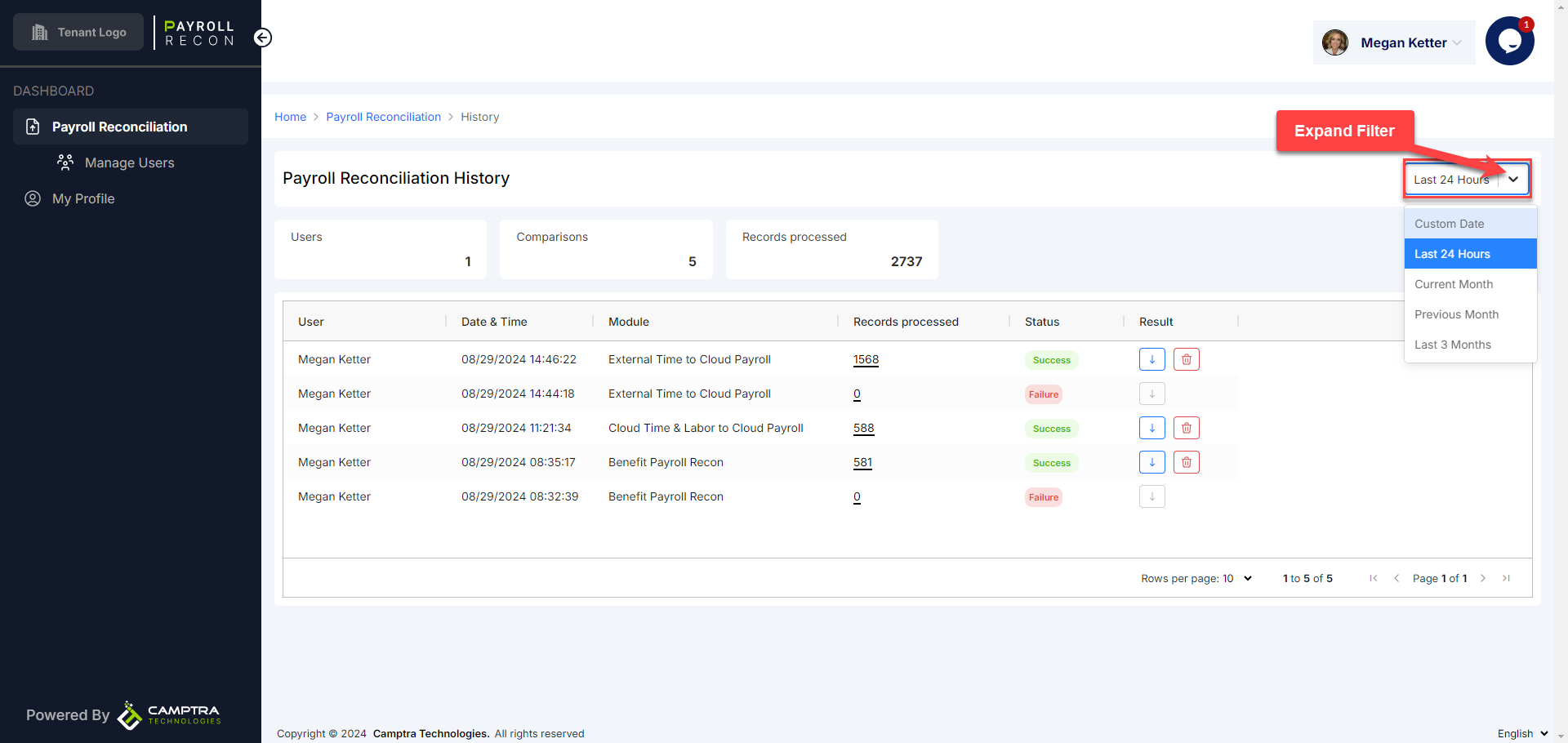This screenshot has width=1568, height=743.
Task: Download result for the 08:35:17 Benefit Payroll row
Action: 1152,462
